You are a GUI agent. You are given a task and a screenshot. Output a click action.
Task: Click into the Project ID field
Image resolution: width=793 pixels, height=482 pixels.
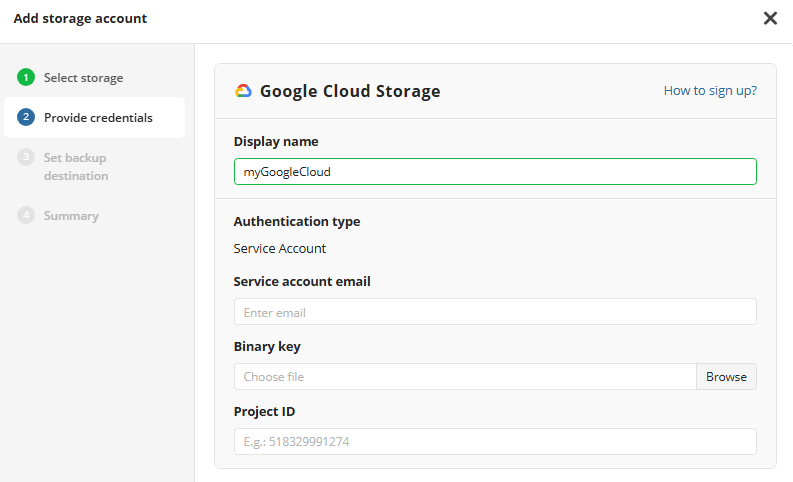click(495, 442)
